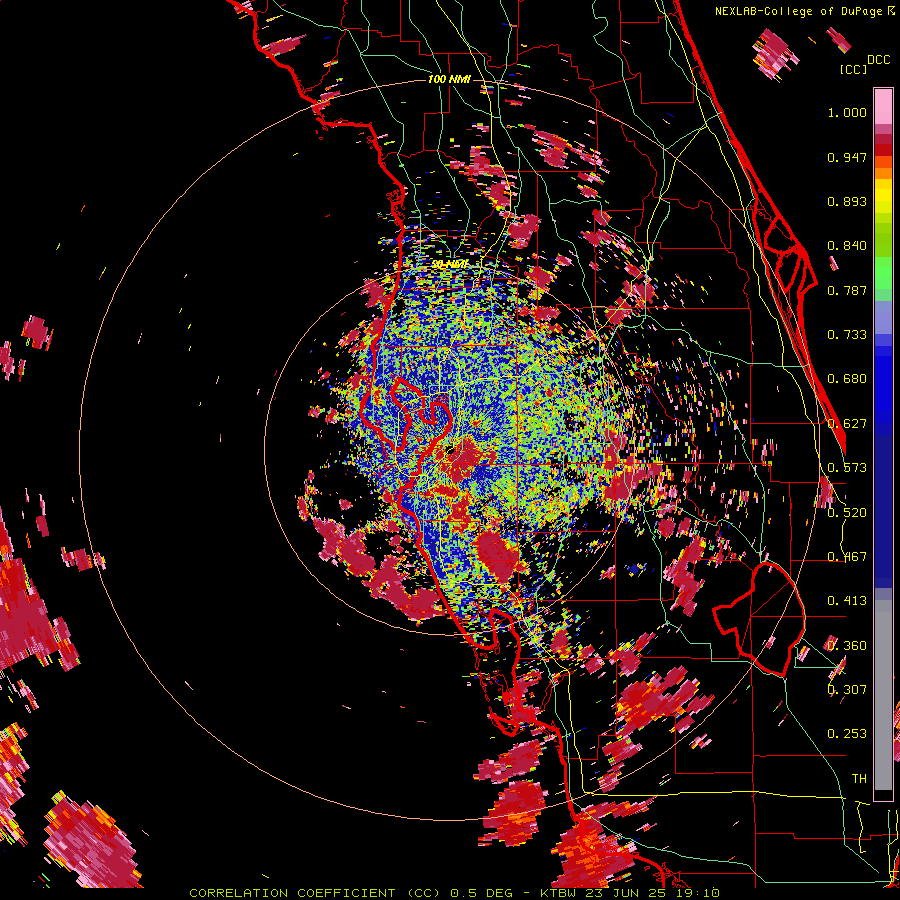Click the 1.000 value on the scale
The height and width of the screenshot is (900, 900).
847,112
